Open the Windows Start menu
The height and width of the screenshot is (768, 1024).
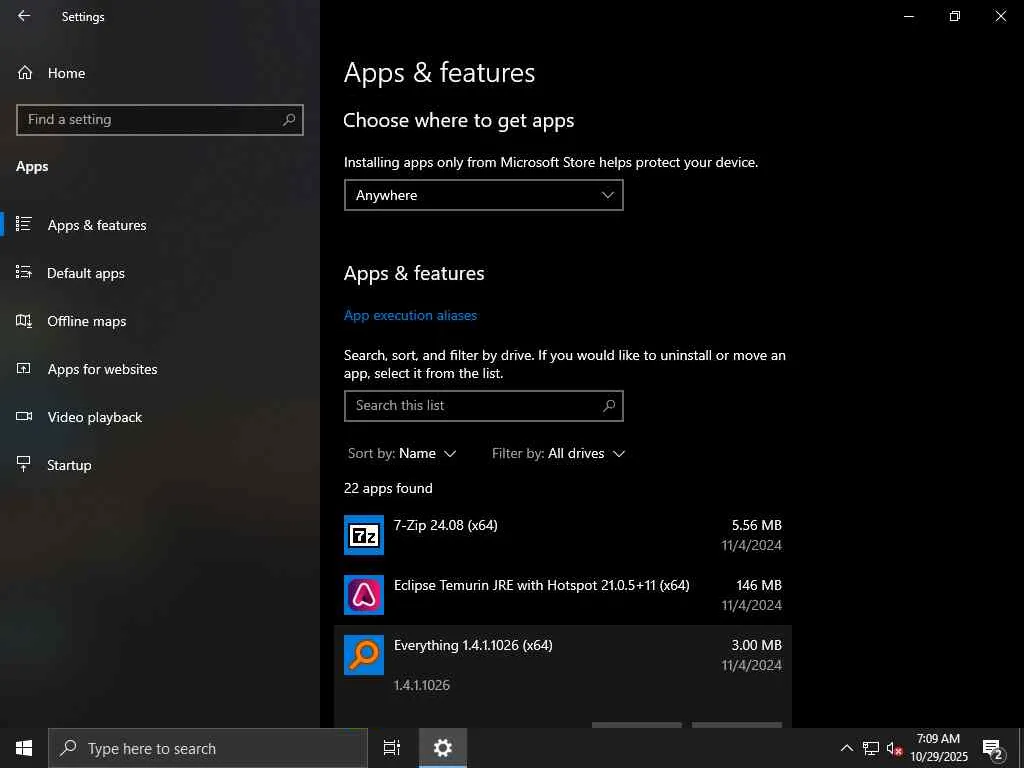pyautogui.click(x=24, y=748)
